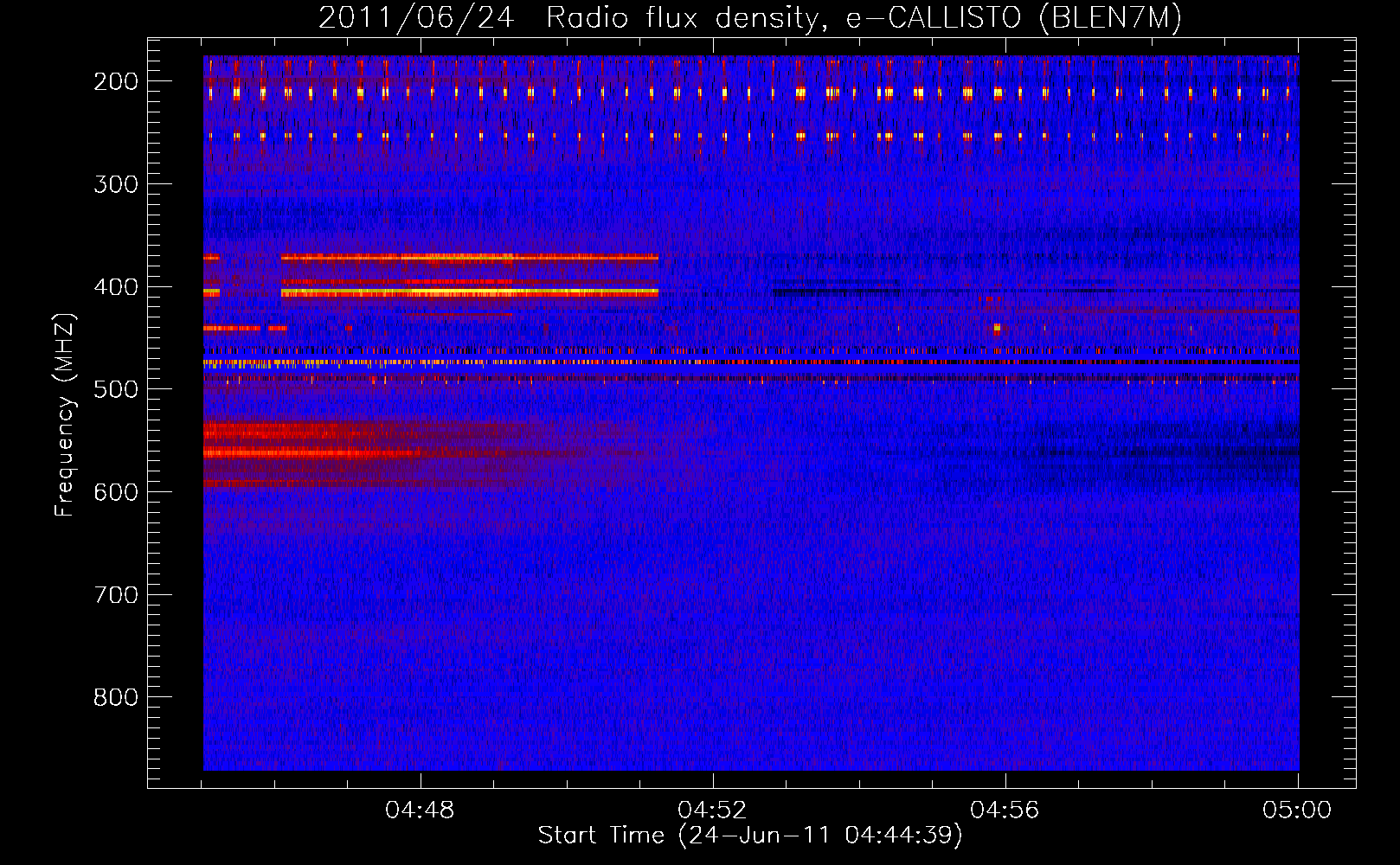The height and width of the screenshot is (865, 1400).
Task: Click the 300 frequency tick label
Action: (x=115, y=184)
